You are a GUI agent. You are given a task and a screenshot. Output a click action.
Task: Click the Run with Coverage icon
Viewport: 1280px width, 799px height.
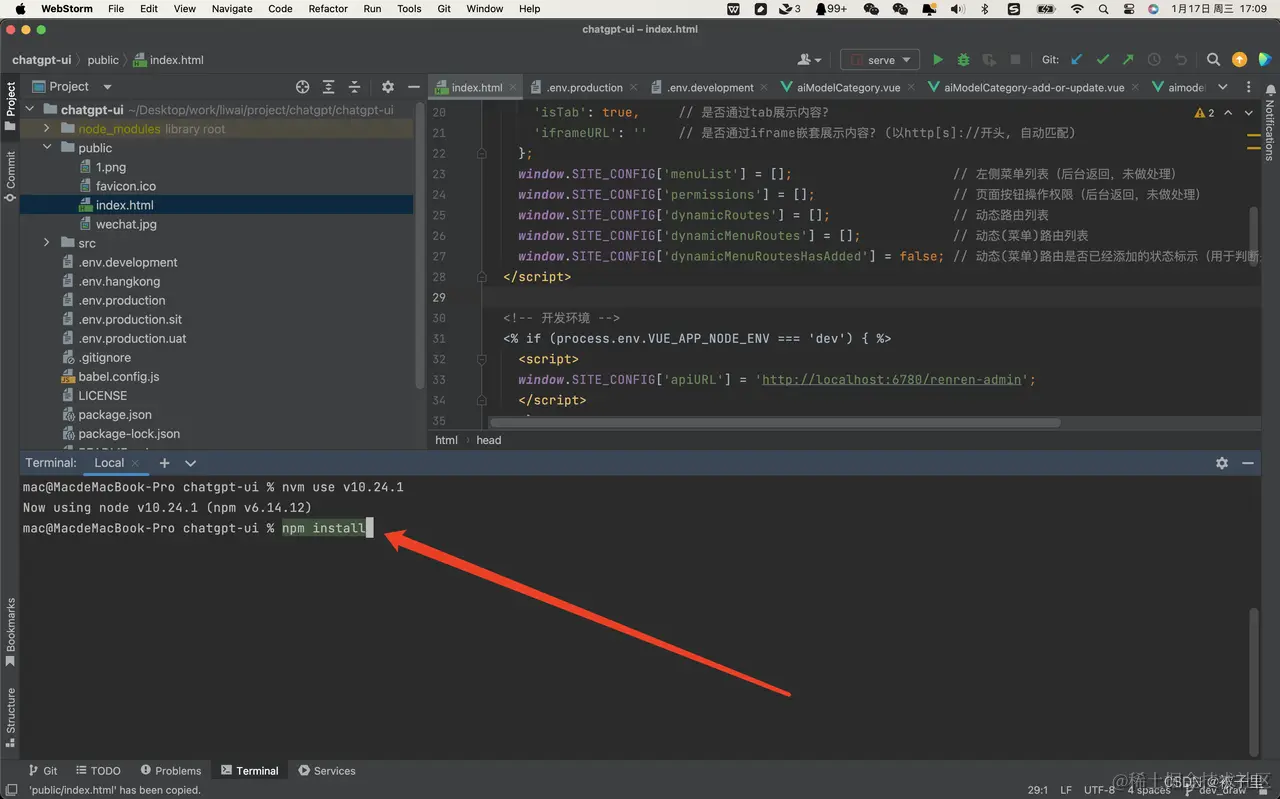990,60
